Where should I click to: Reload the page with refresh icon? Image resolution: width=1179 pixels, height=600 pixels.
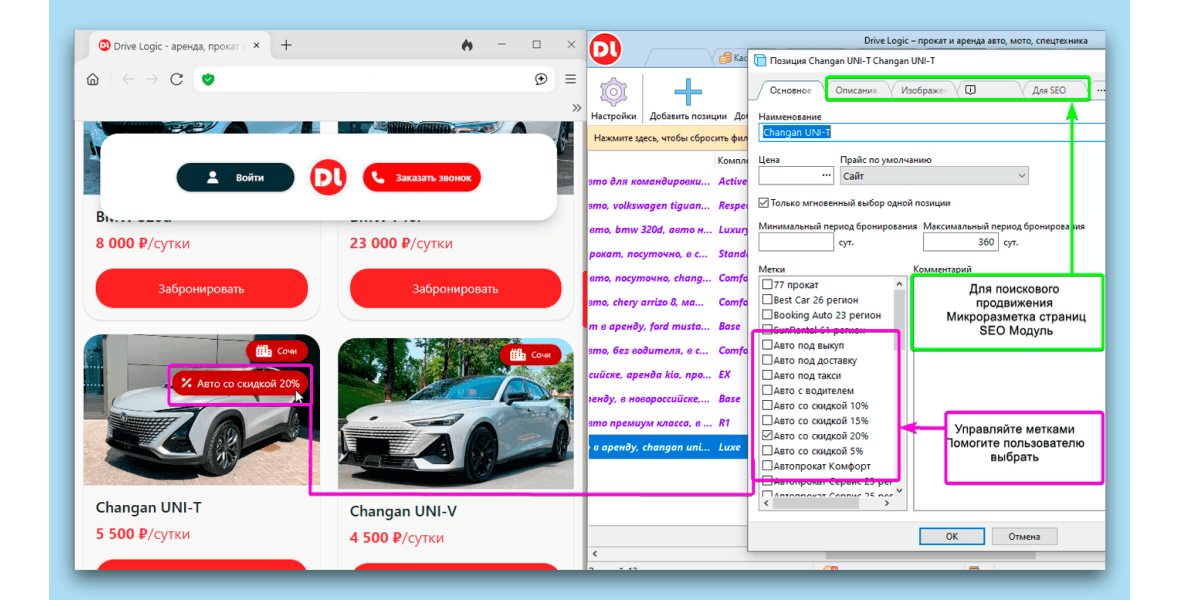(x=177, y=79)
